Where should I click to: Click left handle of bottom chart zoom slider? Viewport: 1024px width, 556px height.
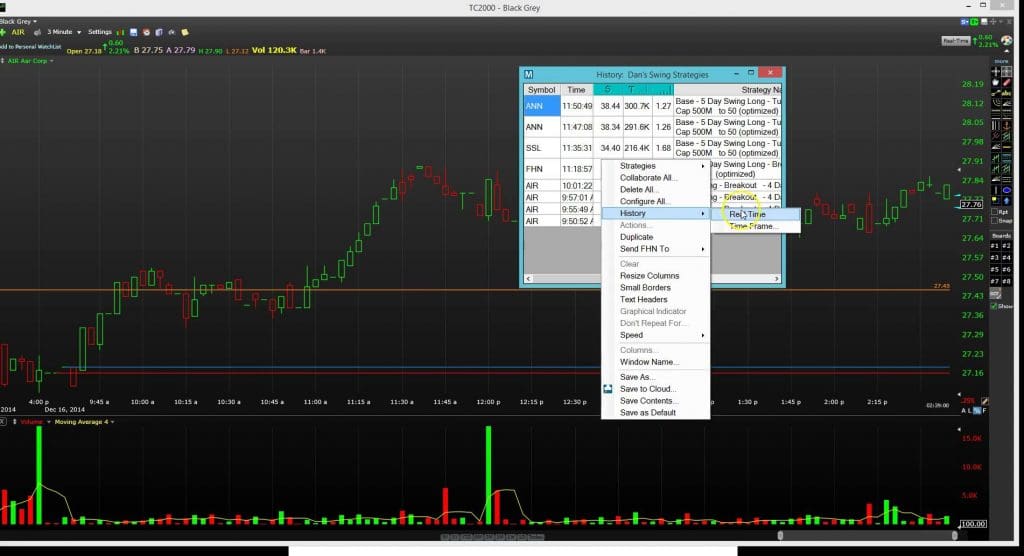click(x=780, y=536)
